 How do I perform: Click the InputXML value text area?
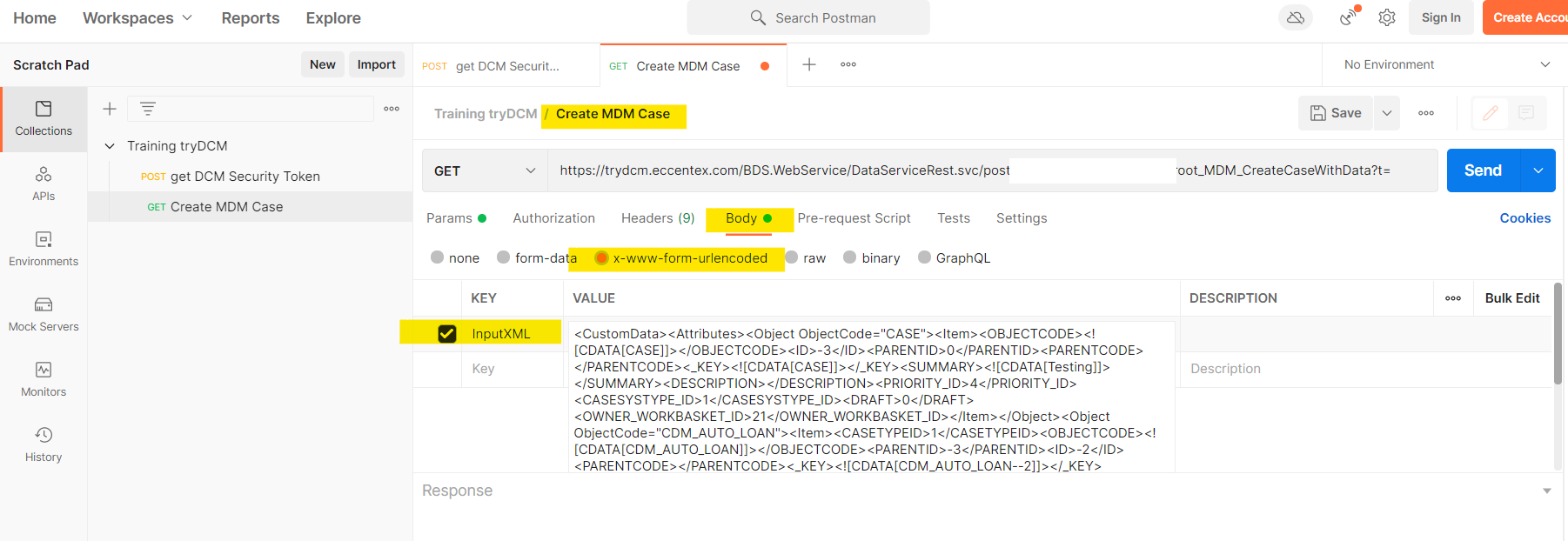pyautogui.click(x=872, y=397)
